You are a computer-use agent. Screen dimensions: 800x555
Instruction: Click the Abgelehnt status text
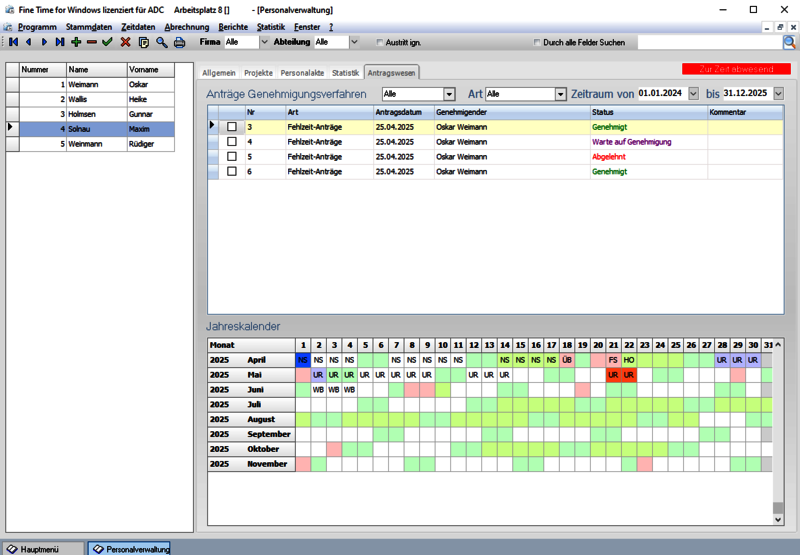(x=609, y=157)
